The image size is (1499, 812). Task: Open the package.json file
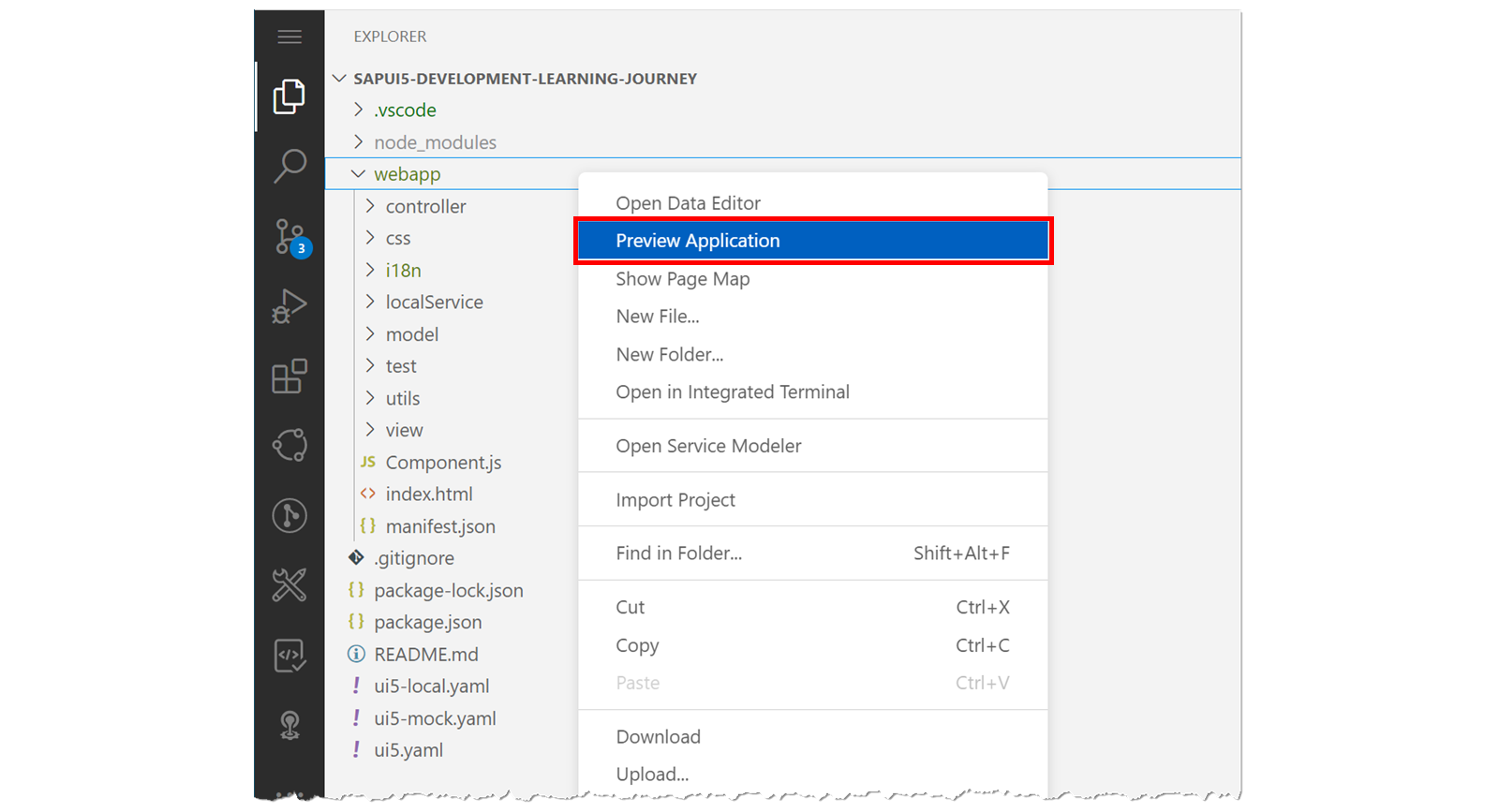(428, 622)
